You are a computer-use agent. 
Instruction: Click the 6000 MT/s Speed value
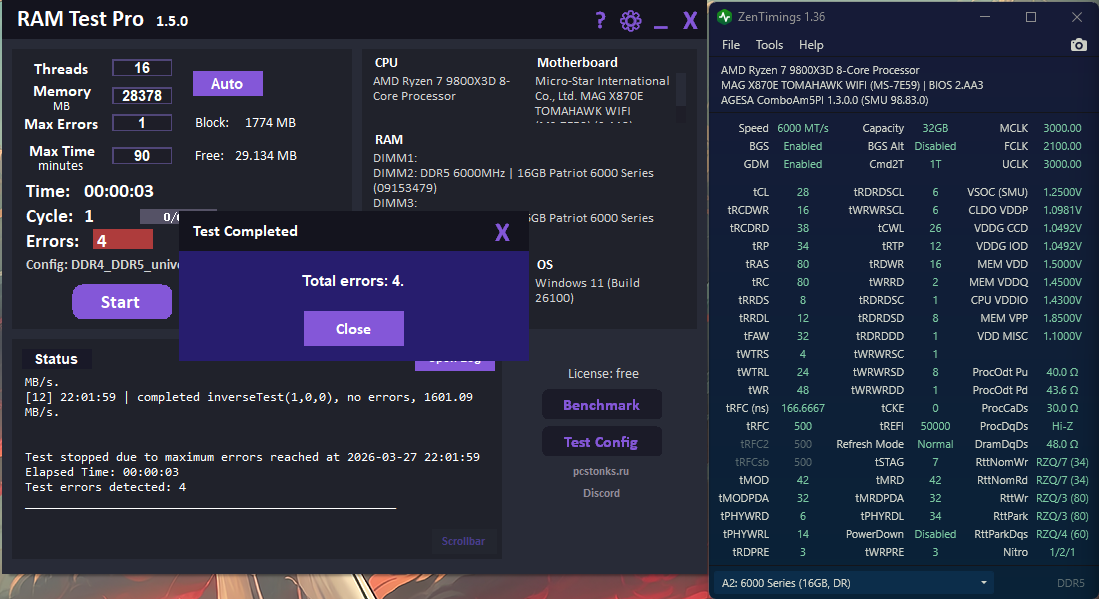(x=803, y=128)
